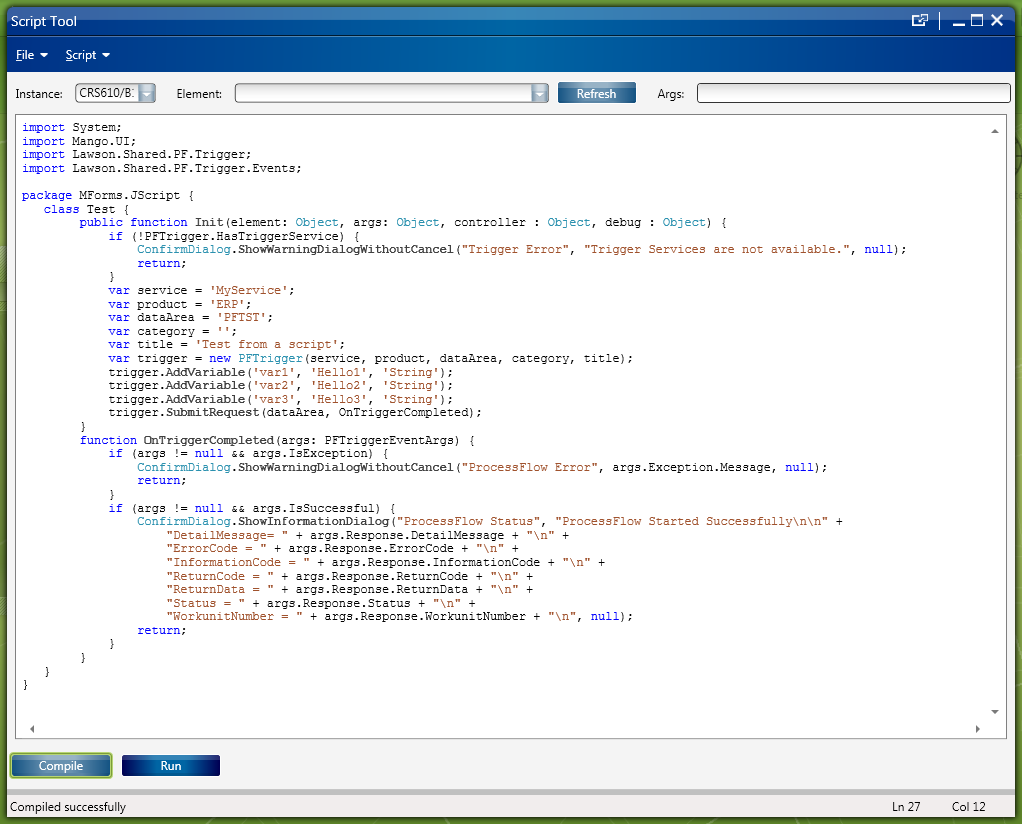
Task: Click the 'Compiled successfully' status message
Action: (x=68, y=807)
